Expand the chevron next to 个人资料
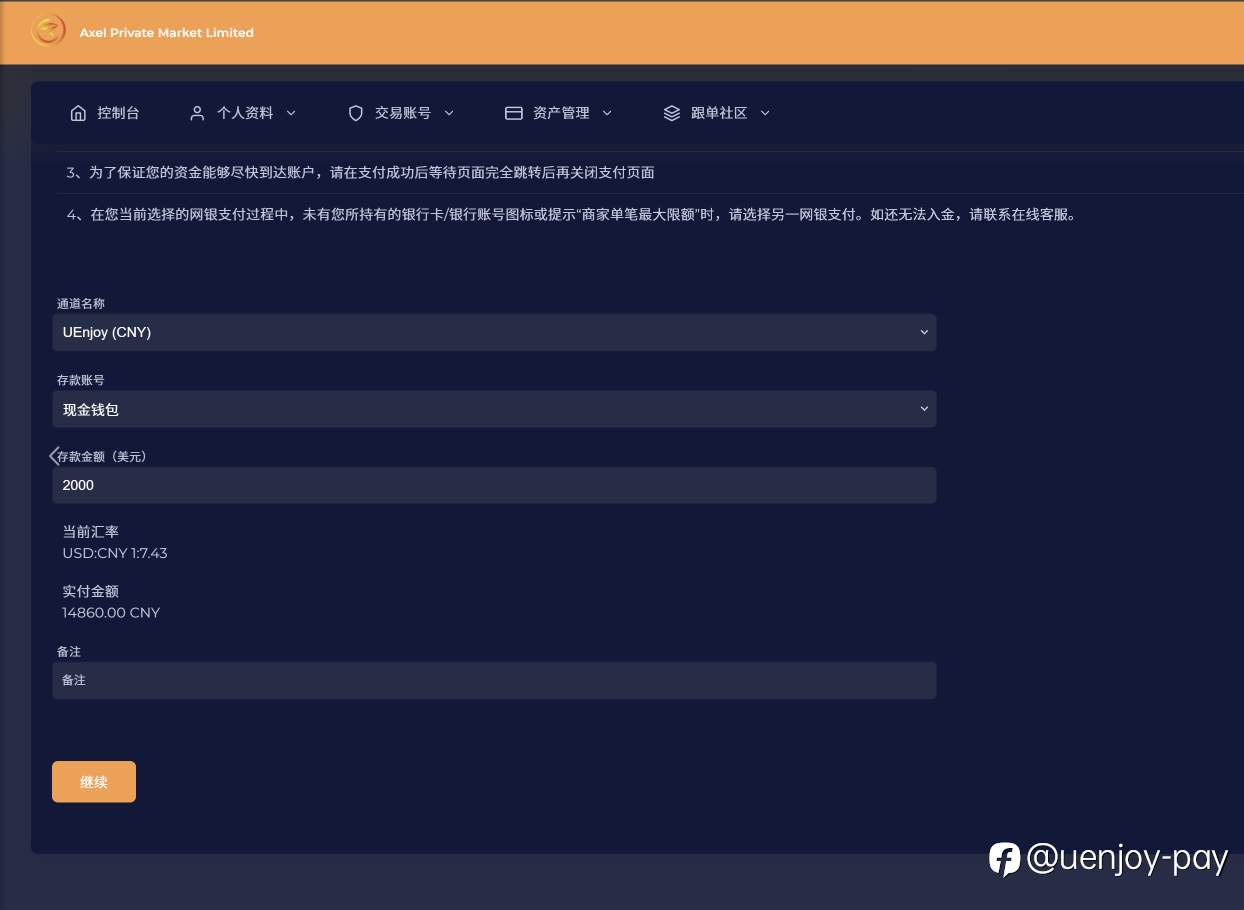1244x910 pixels. pos(291,113)
